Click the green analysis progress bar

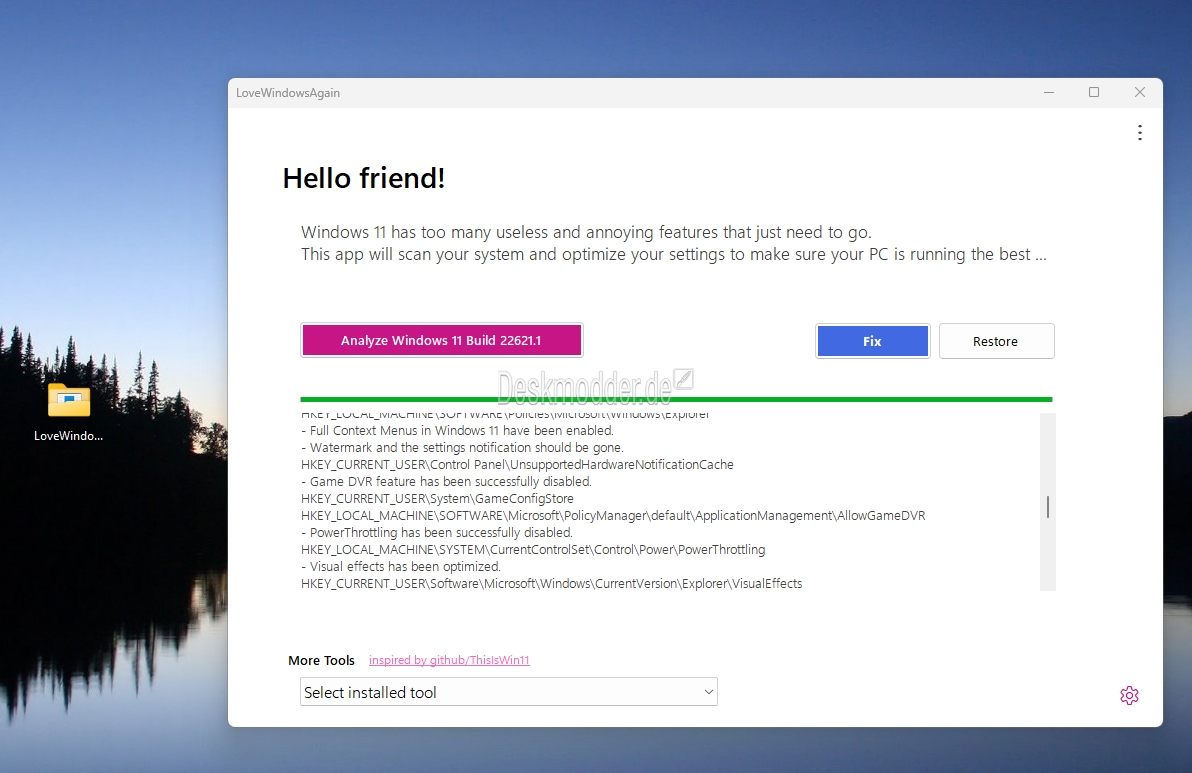click(676, 399)
